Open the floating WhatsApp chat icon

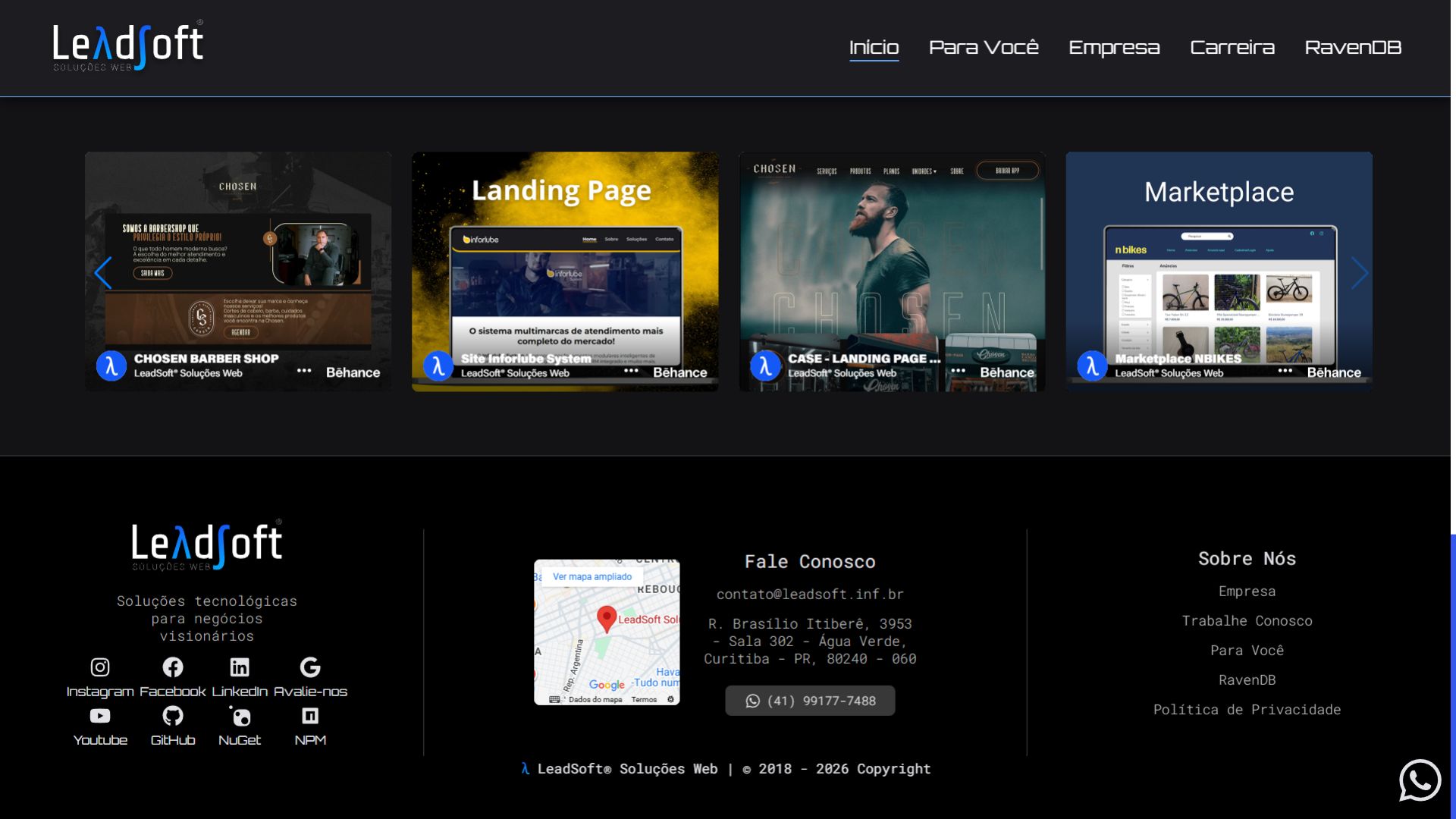coord(1420,780)
